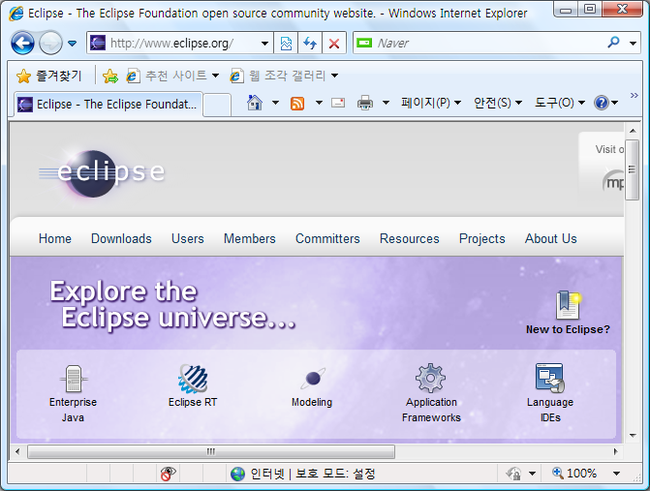The image size is (650, 491).
Task: Expand the address bar URL history
Action: [x=265, y=43]
